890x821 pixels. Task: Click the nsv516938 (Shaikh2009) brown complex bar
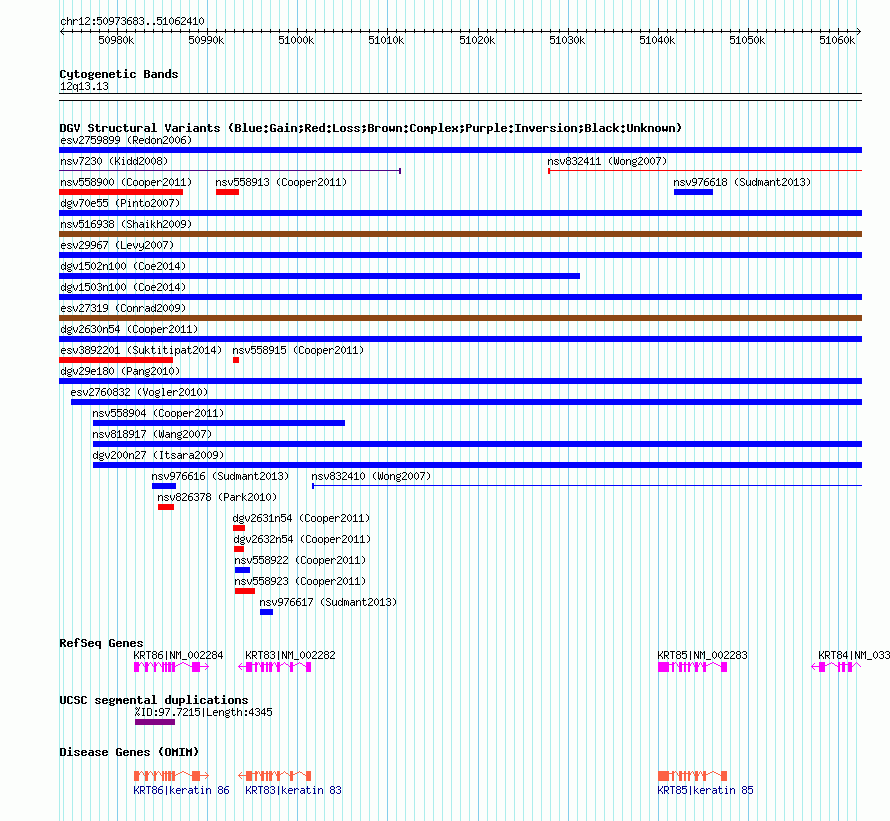click(460, 234)
